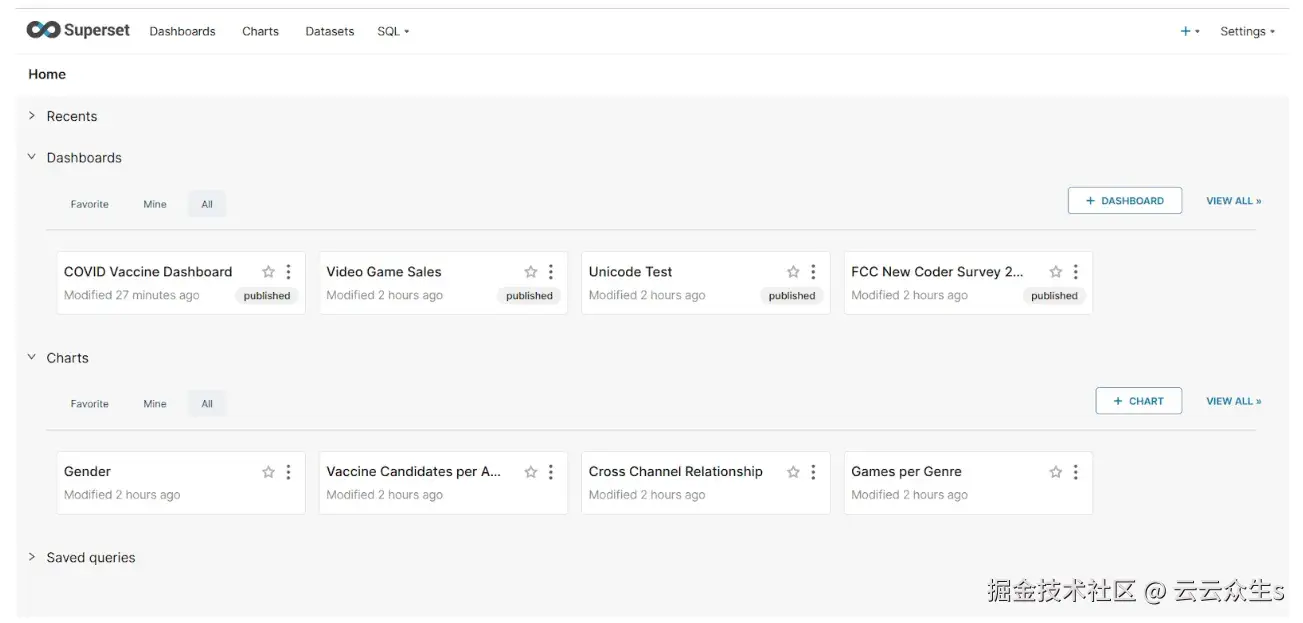This screenshot has height=623, width=1303.
Task: Show only Mine in Dashboards section
Action: (x=155, y=204)
